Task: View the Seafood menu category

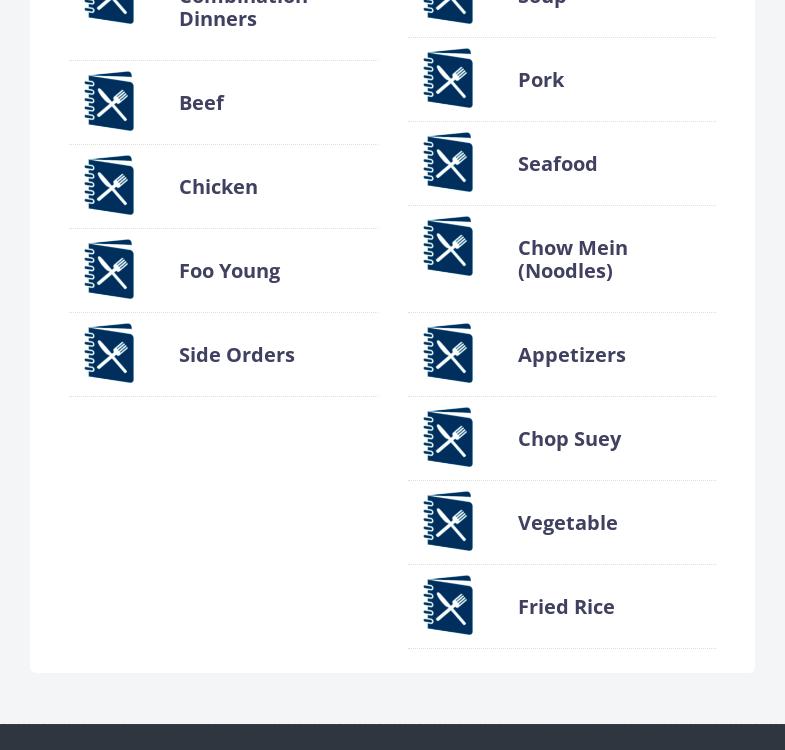Action: (557, 164)
